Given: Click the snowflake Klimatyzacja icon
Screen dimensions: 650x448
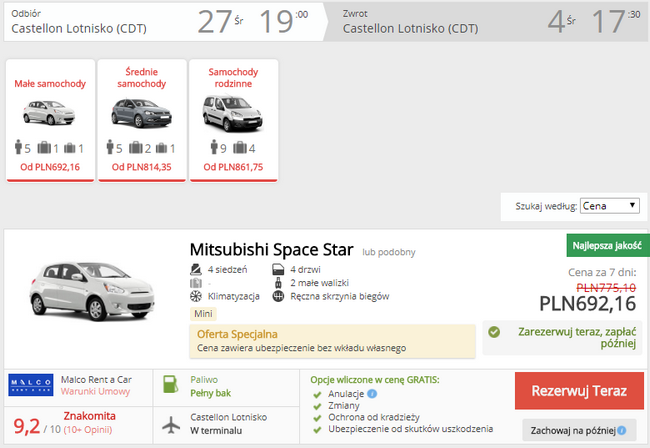Looking at the screenshot, I should point(196,296).
